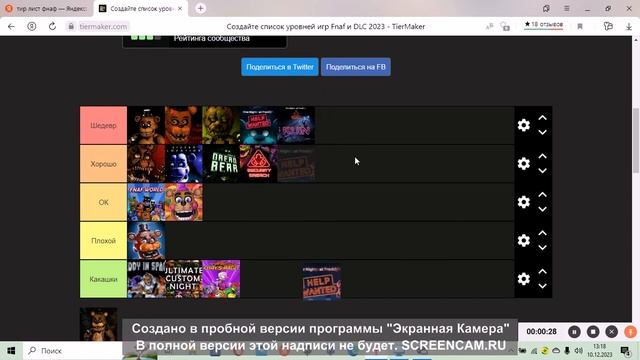Open the Windows notification center
Screen dimensions: 640x360
[625, 351]
